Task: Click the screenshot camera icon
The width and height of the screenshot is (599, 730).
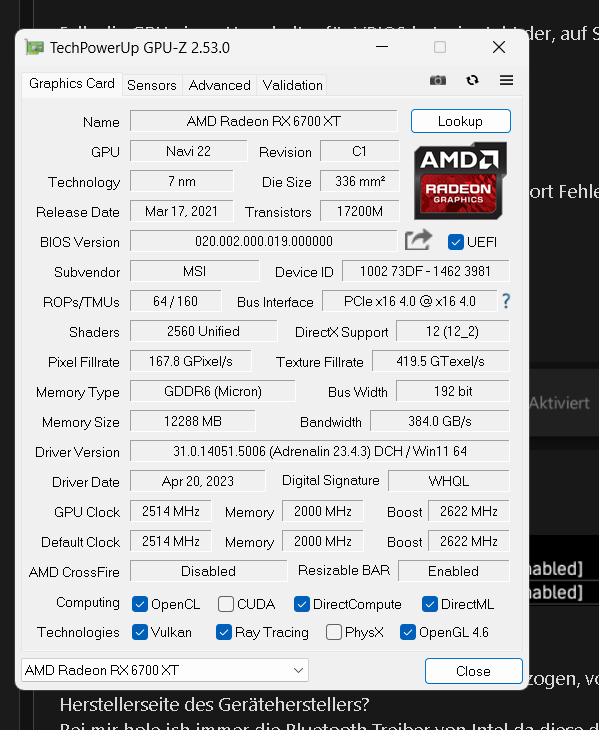Action: pos(437,80)
